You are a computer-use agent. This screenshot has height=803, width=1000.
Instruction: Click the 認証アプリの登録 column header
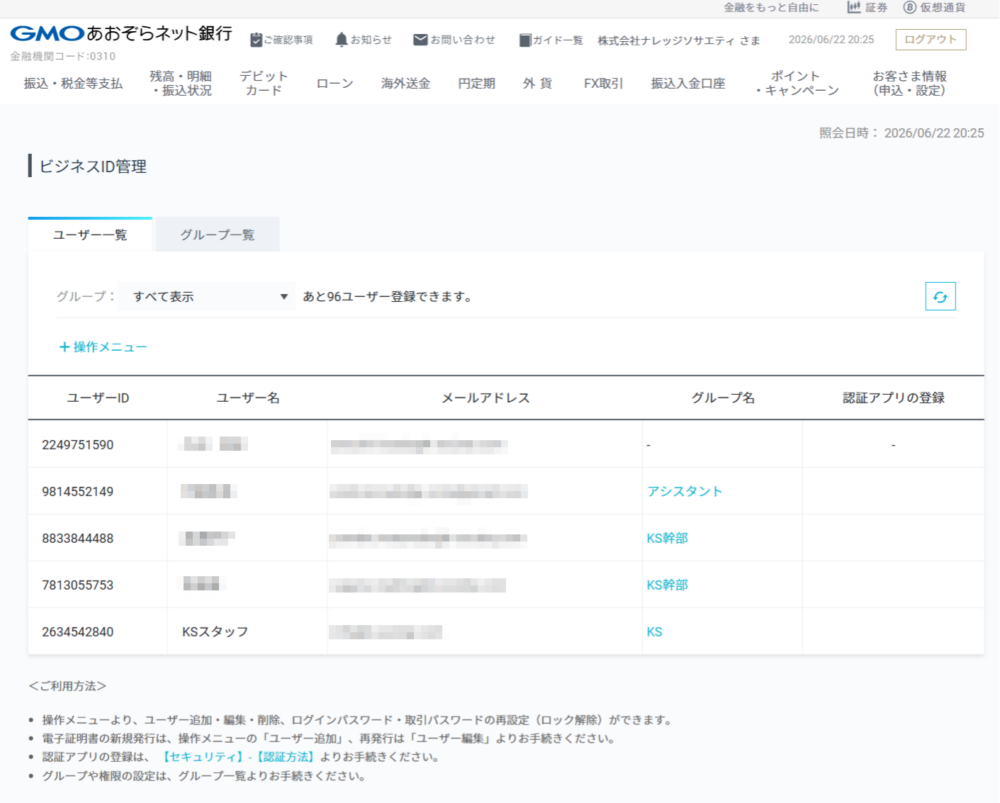893,398
